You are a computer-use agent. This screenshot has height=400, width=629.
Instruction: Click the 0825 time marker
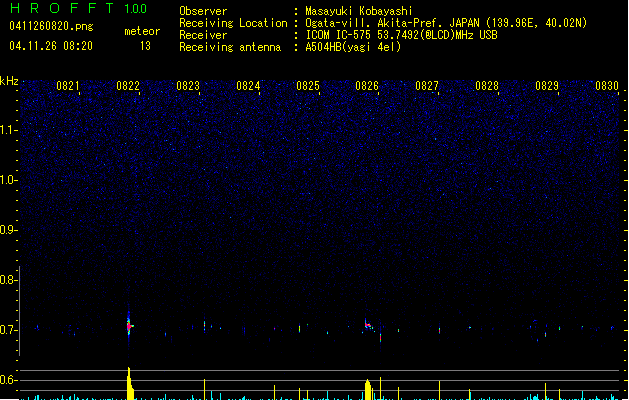tap(308, 86)
